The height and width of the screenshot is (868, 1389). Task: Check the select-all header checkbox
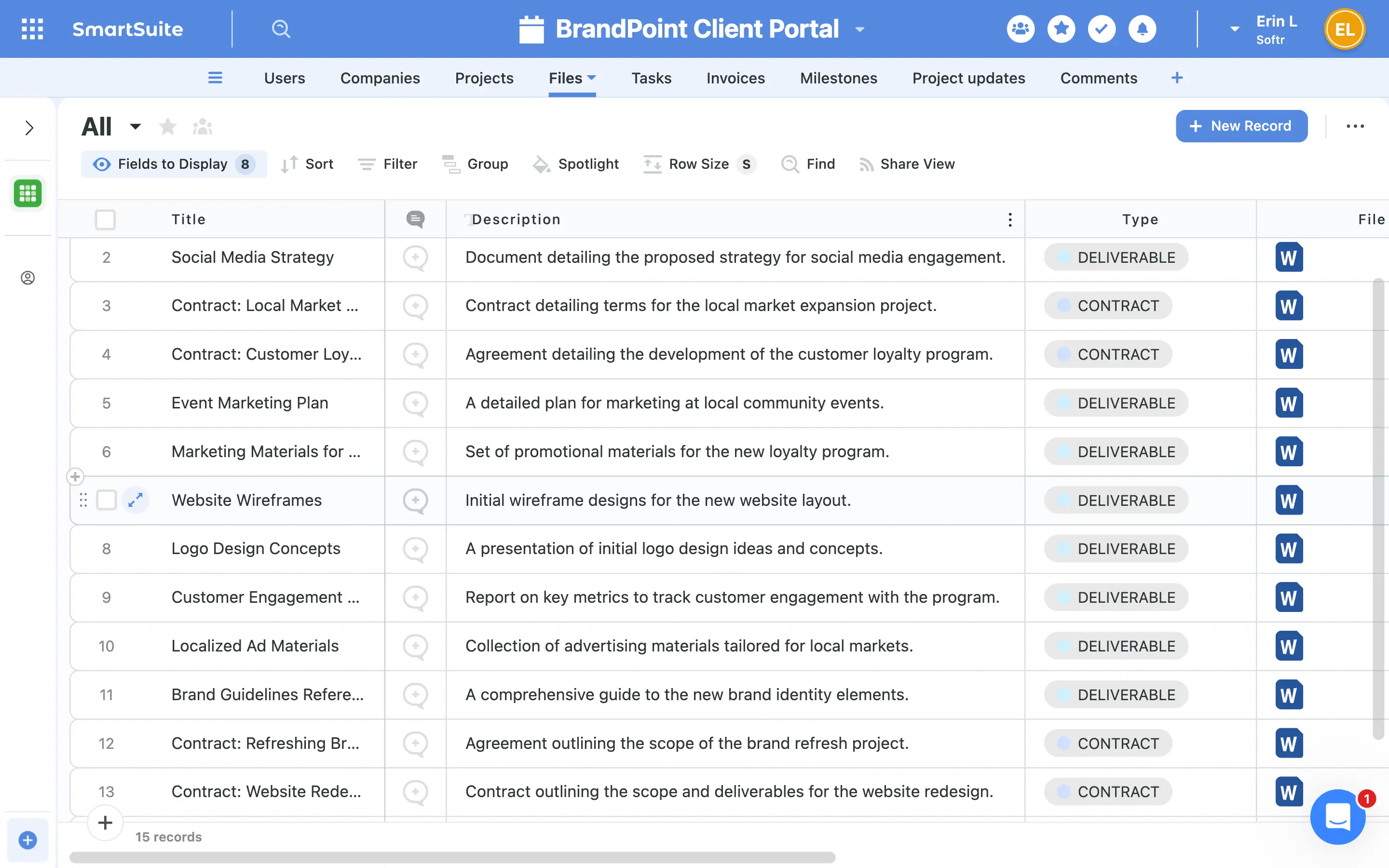coord(105,219)
